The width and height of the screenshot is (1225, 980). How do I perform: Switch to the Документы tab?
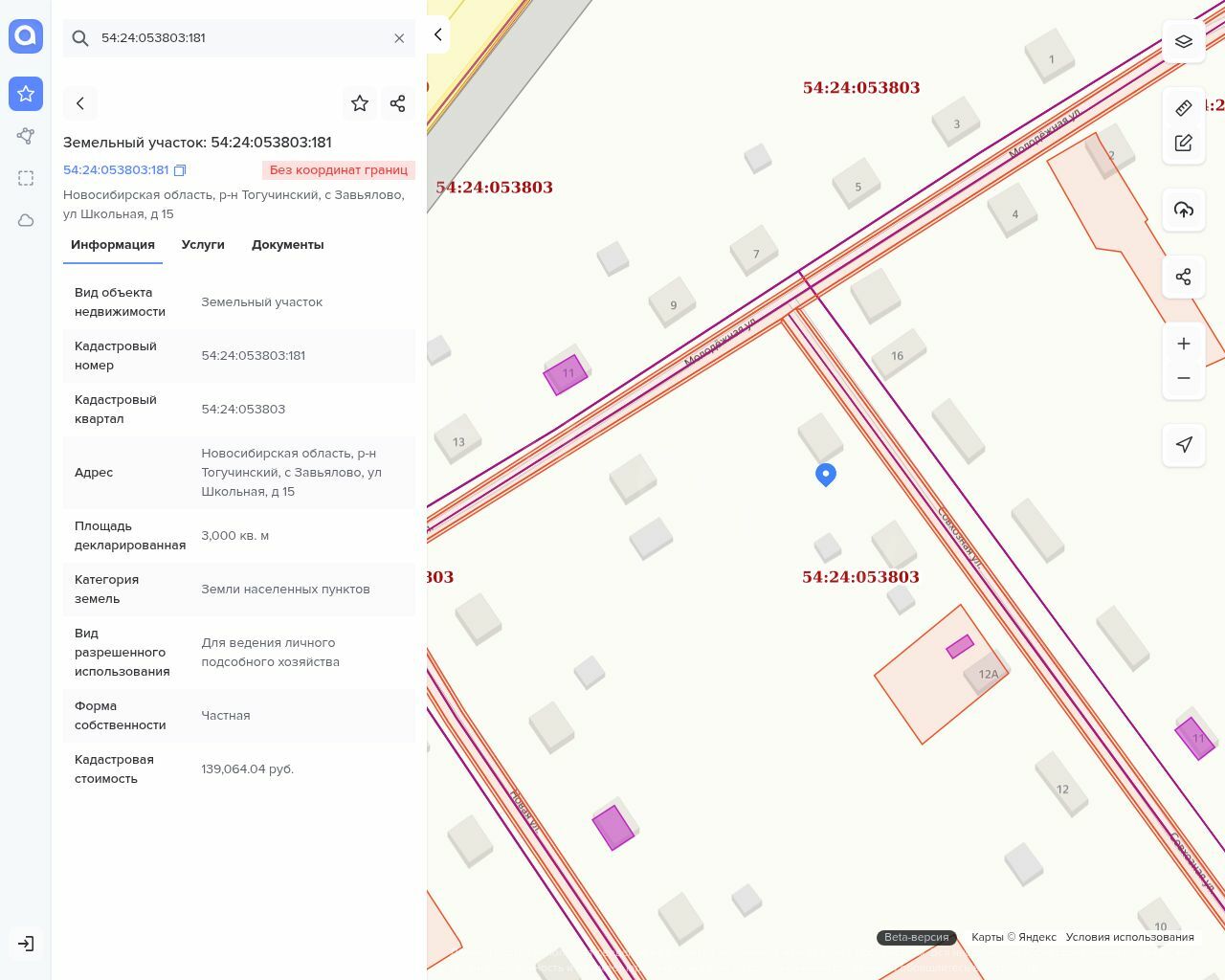pyautogui.click(x=287, y=245)
